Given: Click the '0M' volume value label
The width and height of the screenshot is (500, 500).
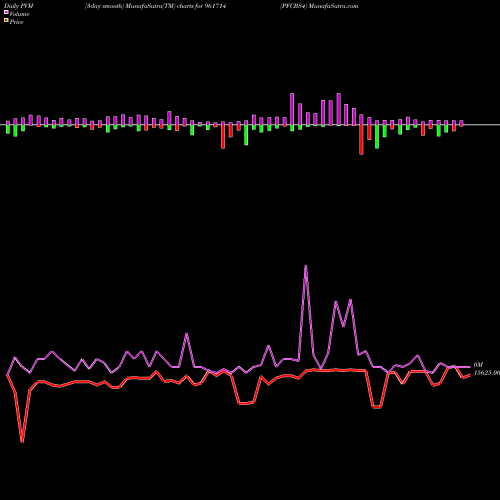Looking at the screenshot, I should click(x=478, y=365).
